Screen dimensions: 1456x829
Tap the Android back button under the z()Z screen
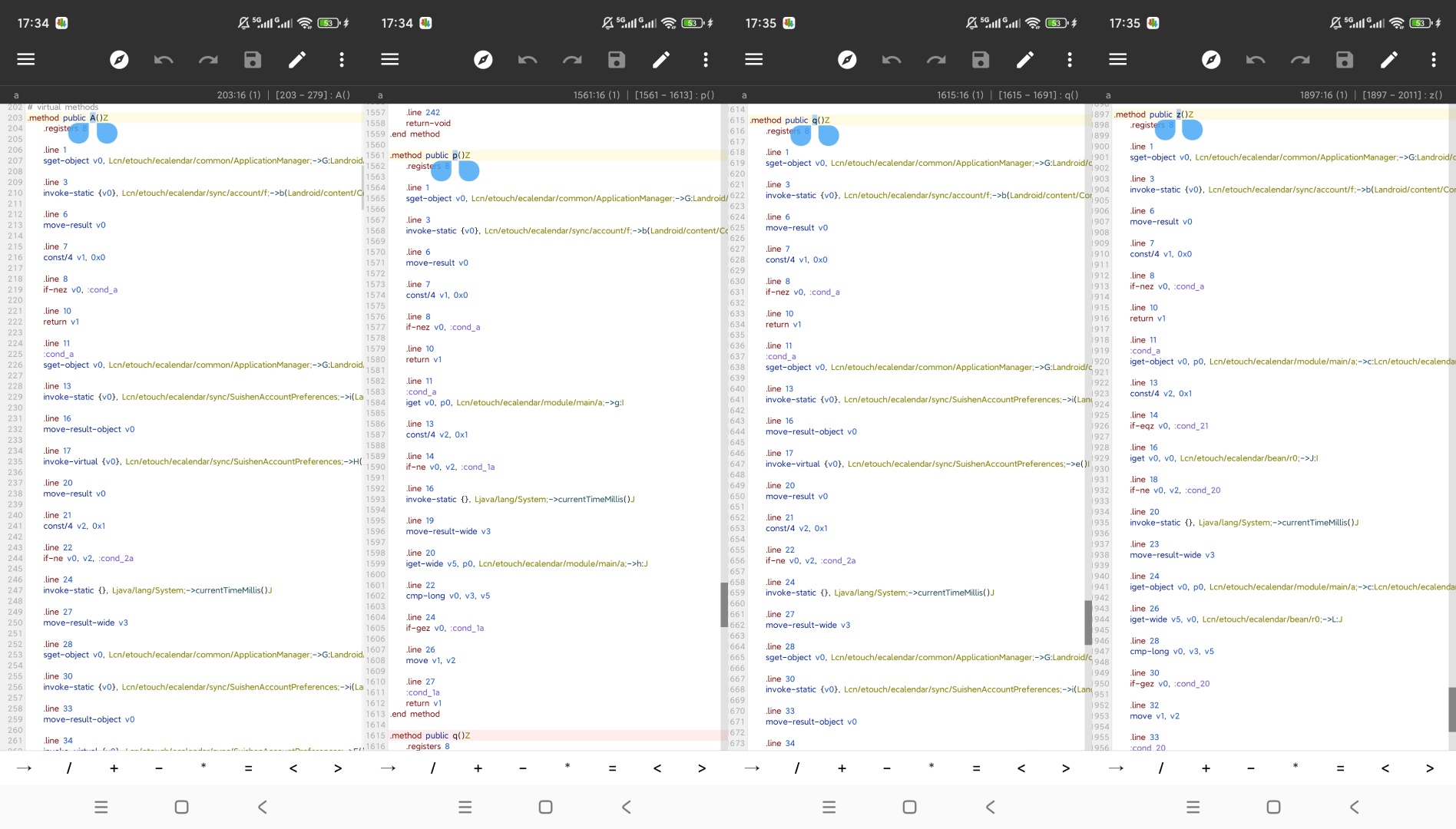click(x=1355, y=807)
